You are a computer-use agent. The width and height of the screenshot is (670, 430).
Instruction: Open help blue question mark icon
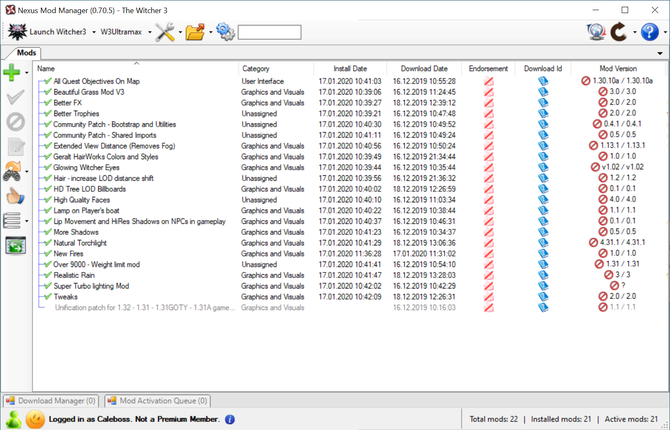[x=649, y=32]
